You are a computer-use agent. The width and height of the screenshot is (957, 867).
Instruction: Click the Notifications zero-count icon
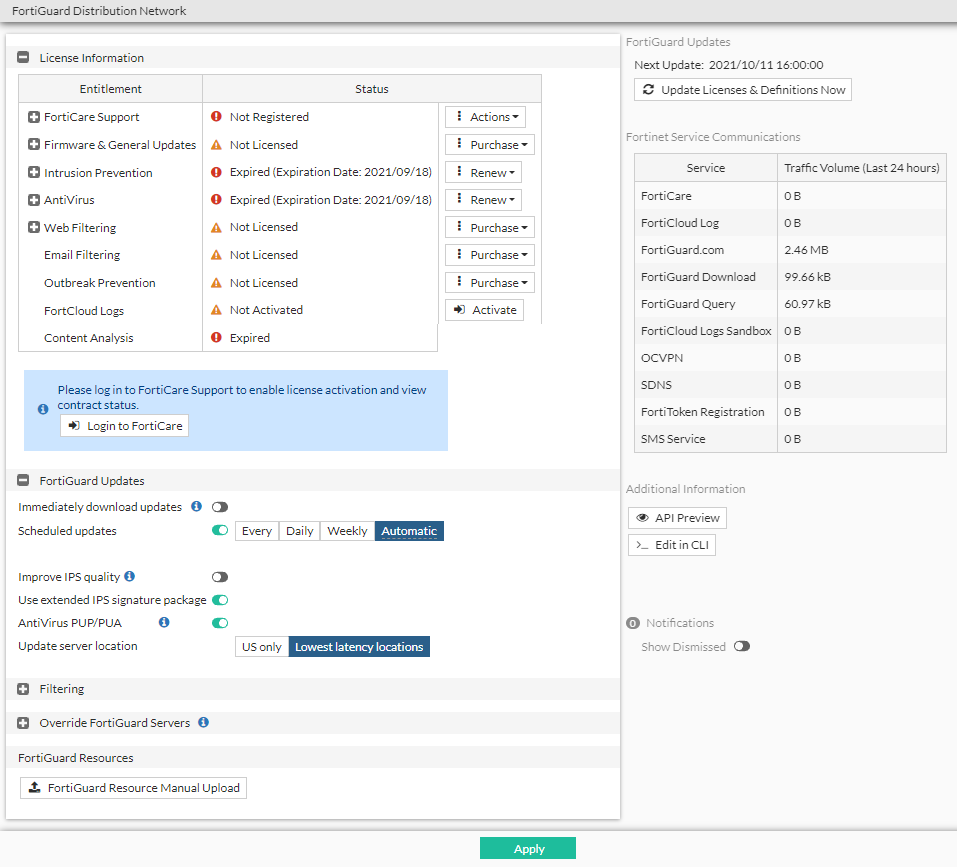point(631,622)
